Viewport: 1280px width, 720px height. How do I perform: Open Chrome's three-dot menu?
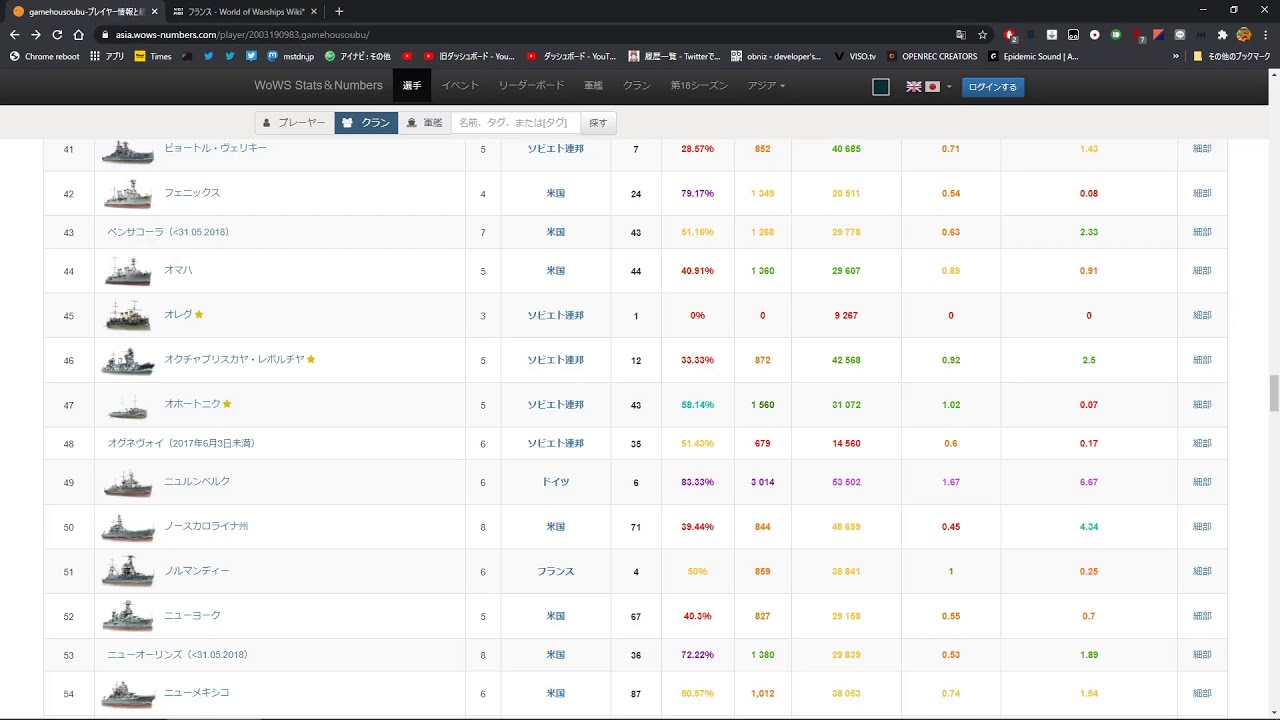1264,34
